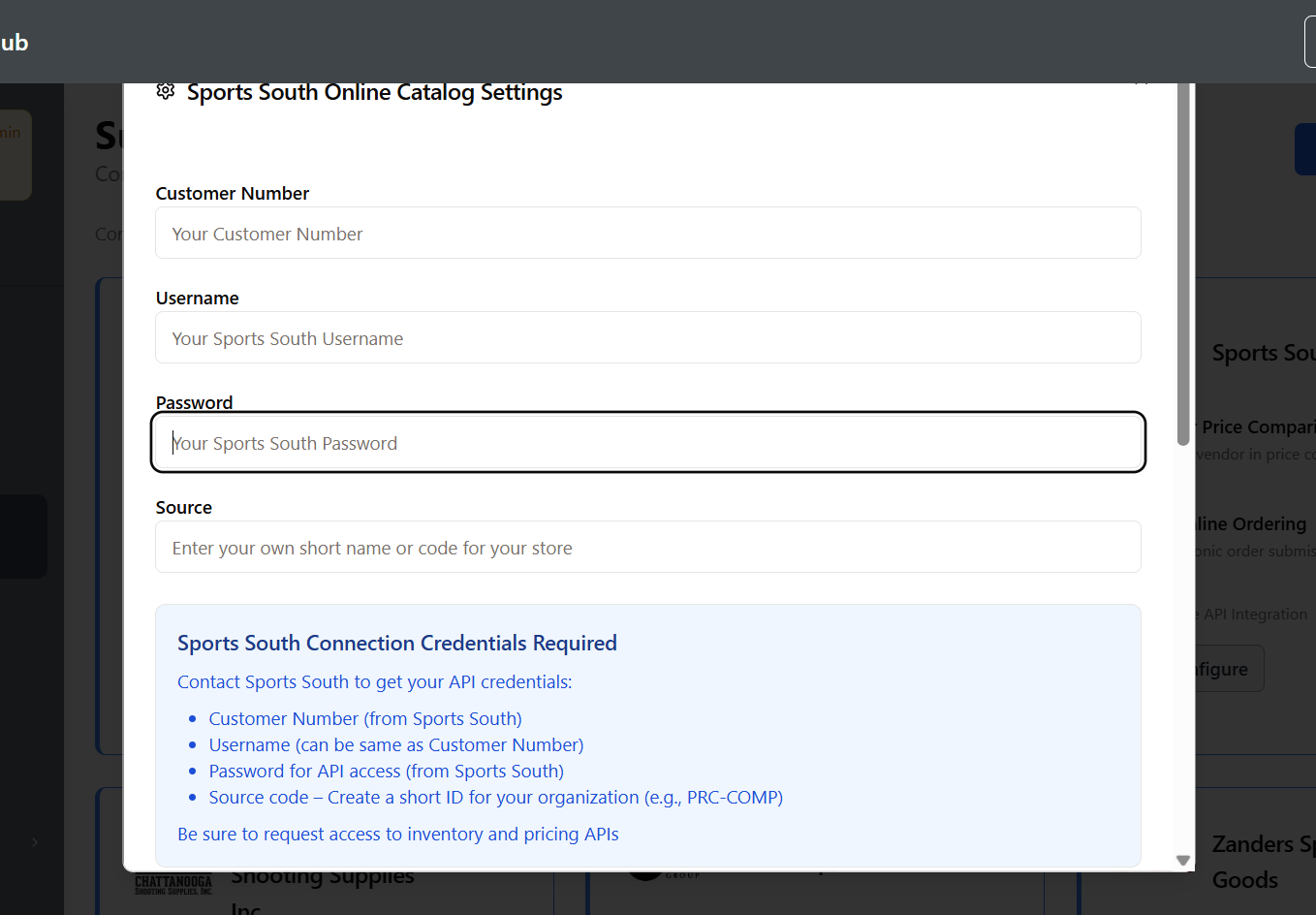Viewport: 1316px width, 915px height.
Task: Click the Chattanooga Shooting Supplies logo
Action: click(173, 884)
